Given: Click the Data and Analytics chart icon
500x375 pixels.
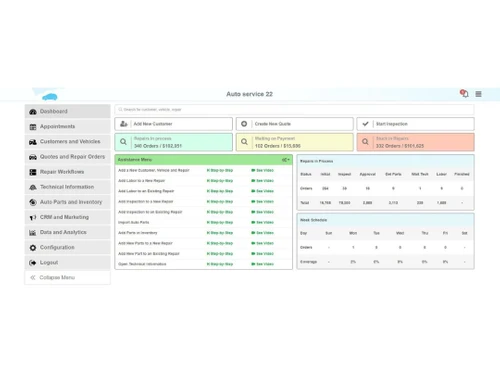Looking at the screenshot, I should point(33,233).
